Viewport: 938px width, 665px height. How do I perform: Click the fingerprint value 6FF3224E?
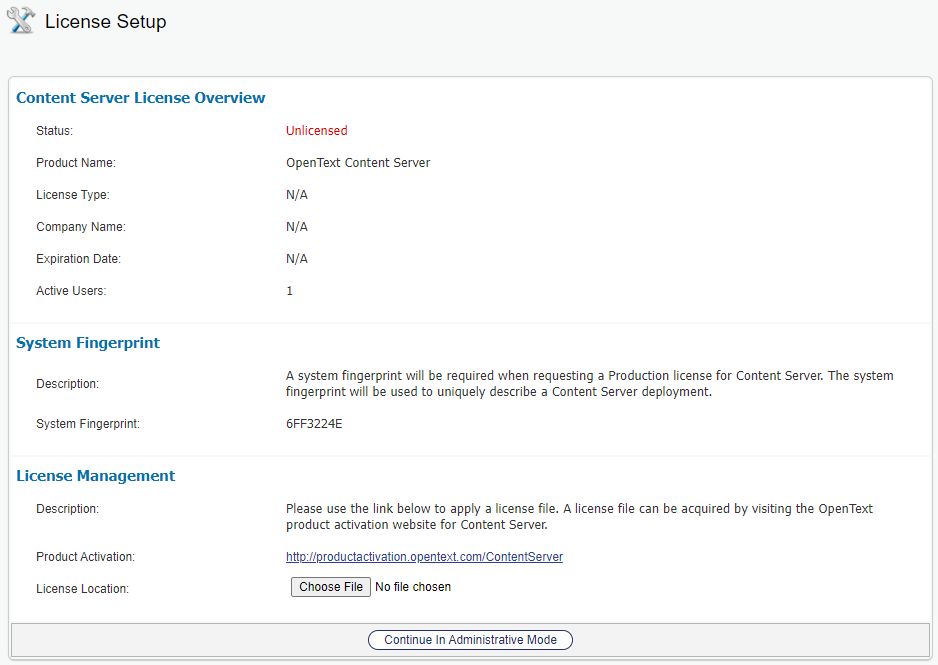[x=314, y=424]
